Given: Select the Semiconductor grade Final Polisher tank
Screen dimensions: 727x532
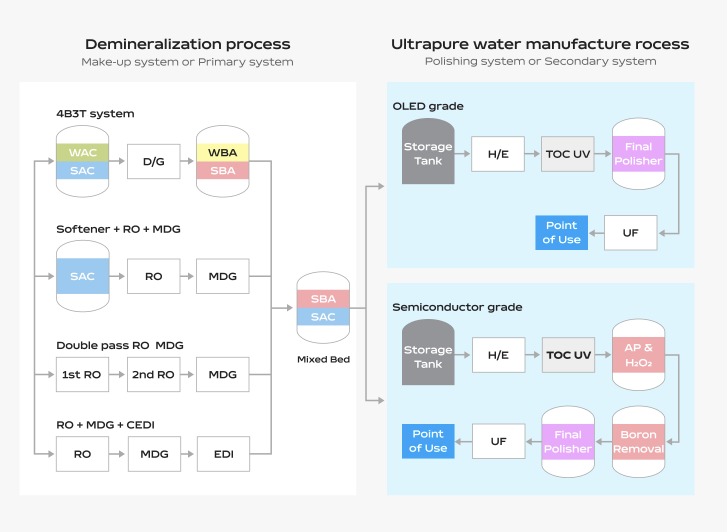Looking at the screenshot, I should [x=568, y=442].
